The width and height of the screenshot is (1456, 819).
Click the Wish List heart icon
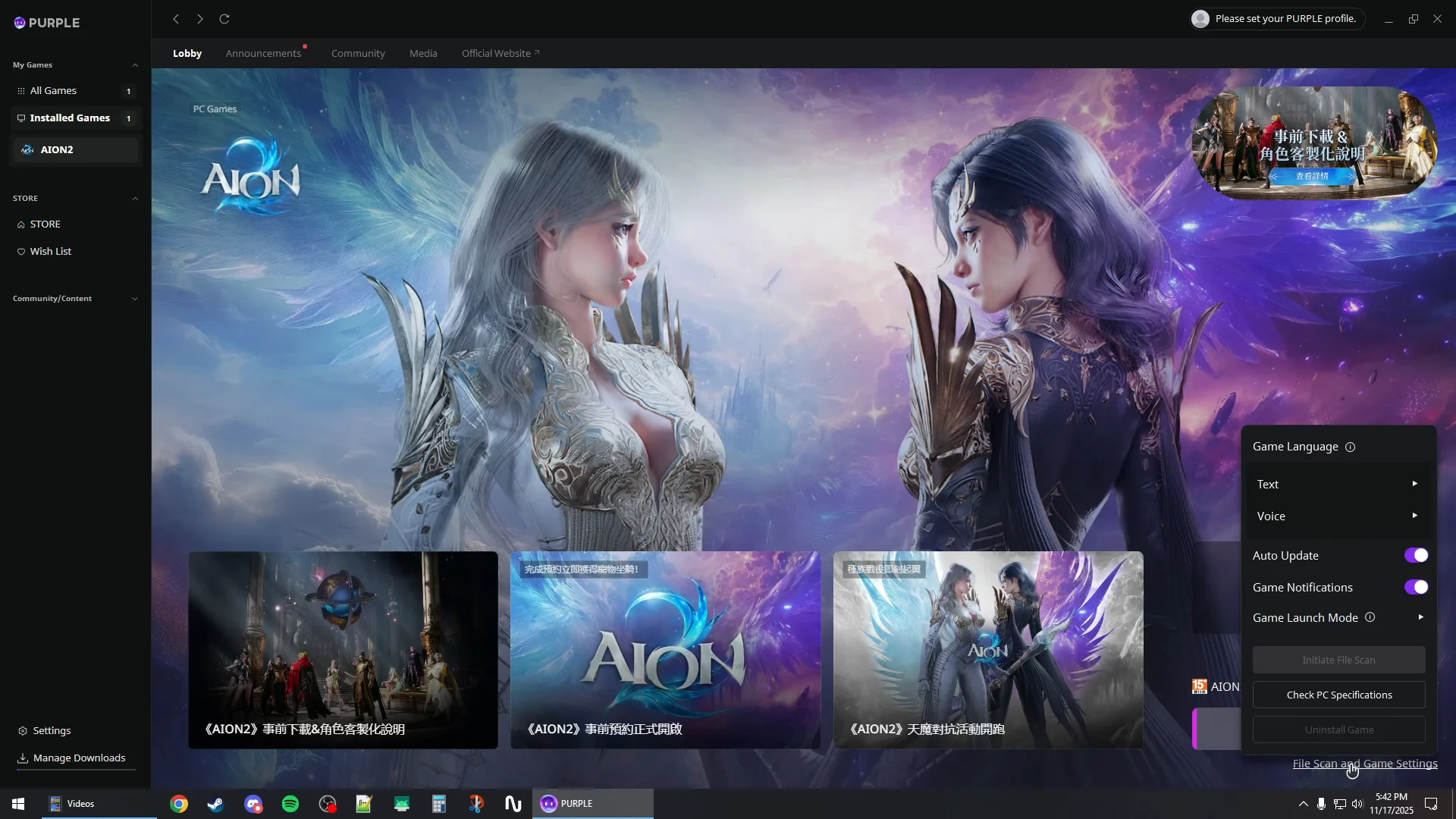tap(21, 252)
